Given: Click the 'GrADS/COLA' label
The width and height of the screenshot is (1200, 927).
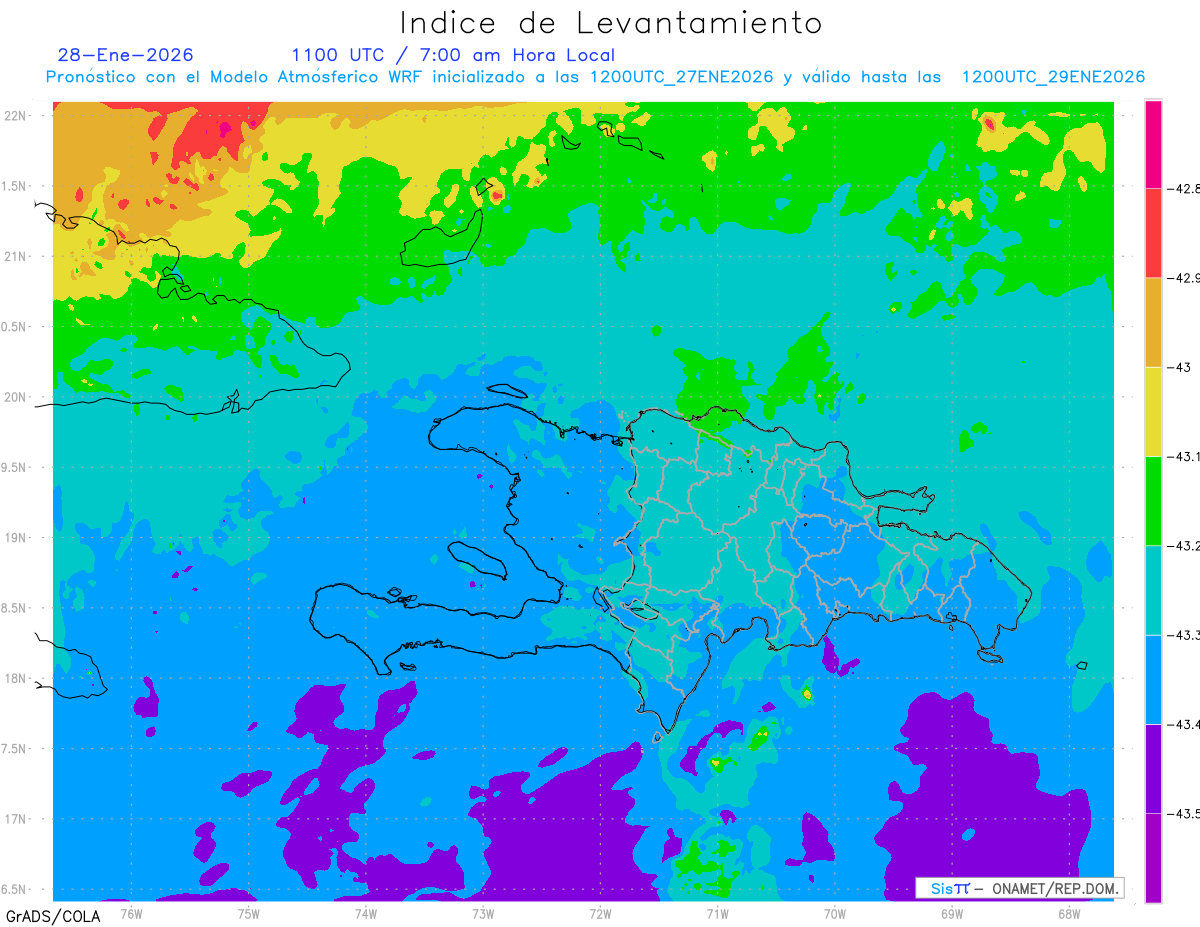Looking at the screenshot, I should pyautogui.click(x=53, y=915).
